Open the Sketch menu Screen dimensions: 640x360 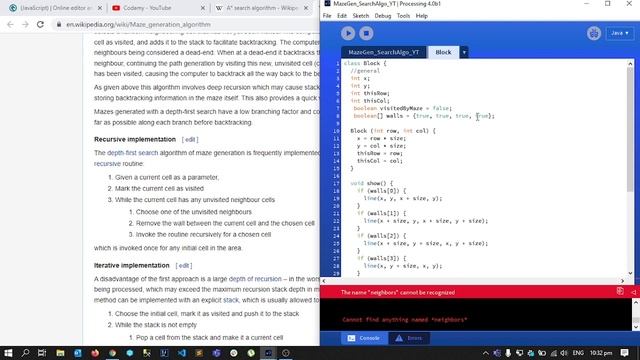(360, 16)
